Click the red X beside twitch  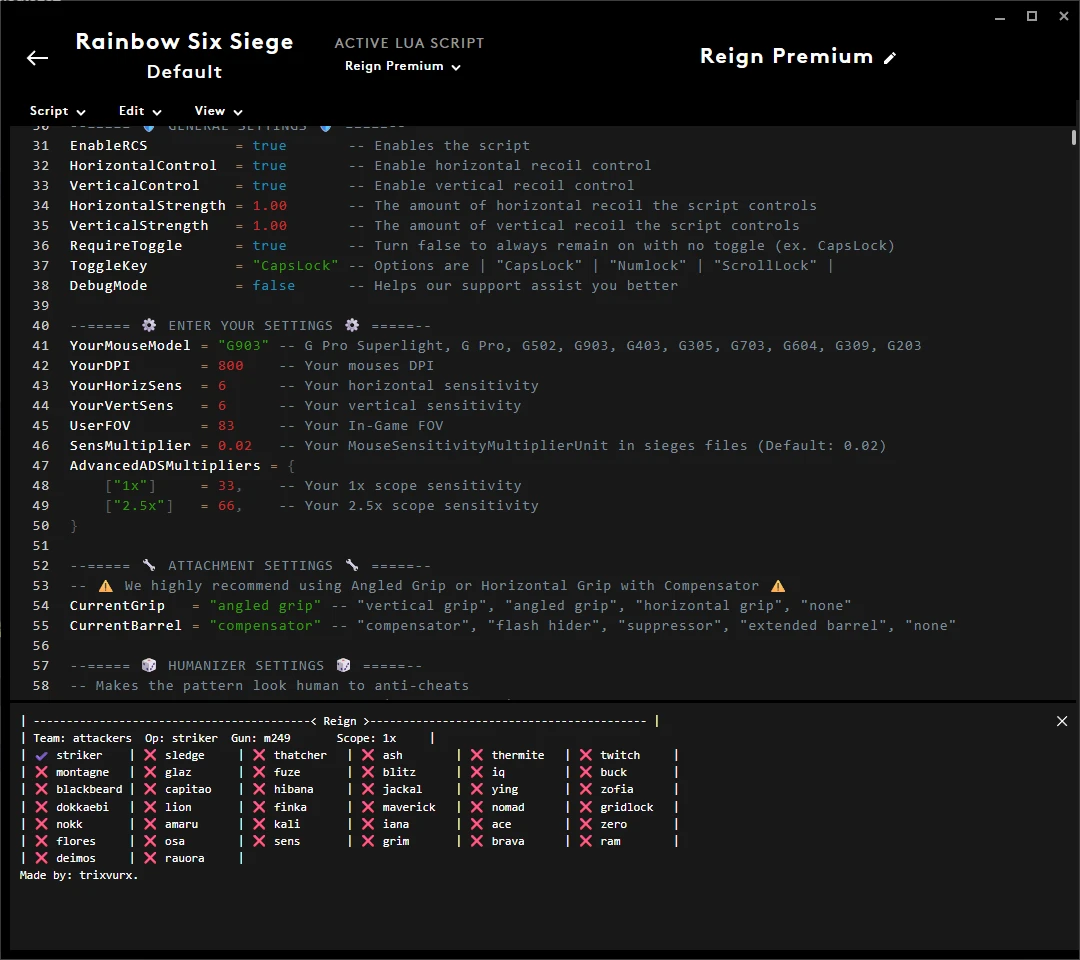pyautogui.click(x=586, y=755)
